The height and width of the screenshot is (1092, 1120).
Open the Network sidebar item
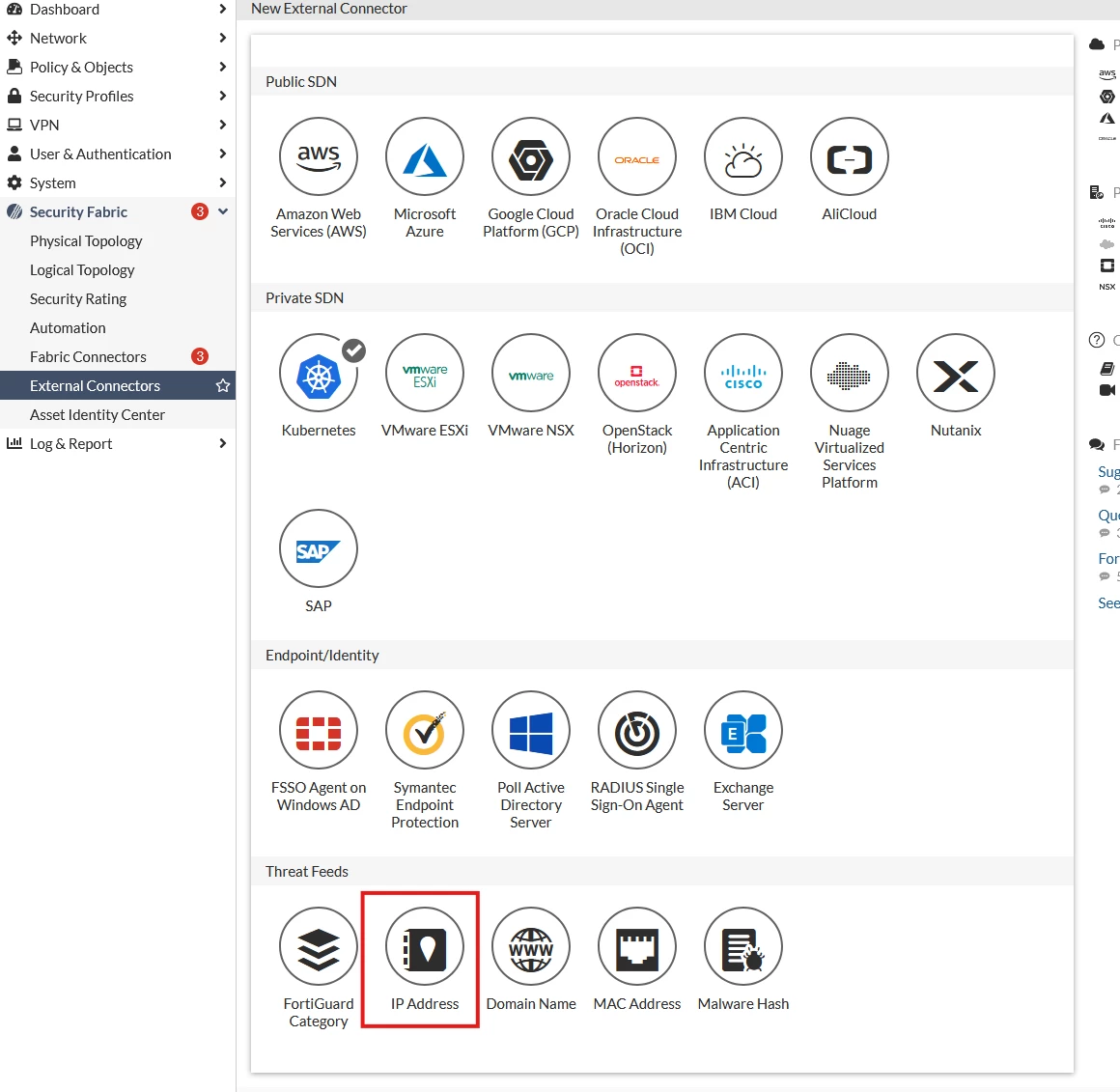58,38
